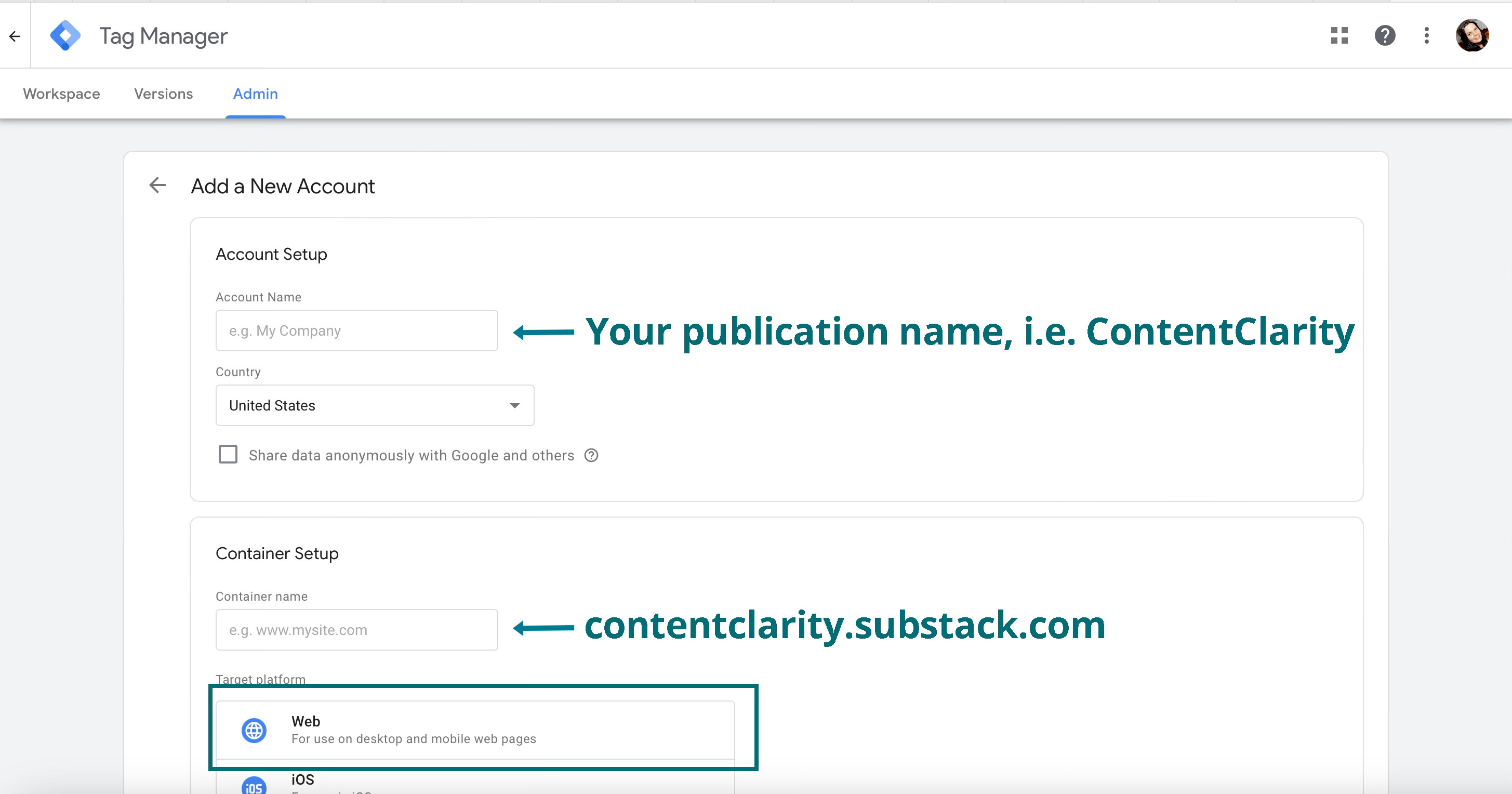Enable Share data anonymously with Google checkbox
This screenshot has height=794, width=1512.
(x=228, y=454)
